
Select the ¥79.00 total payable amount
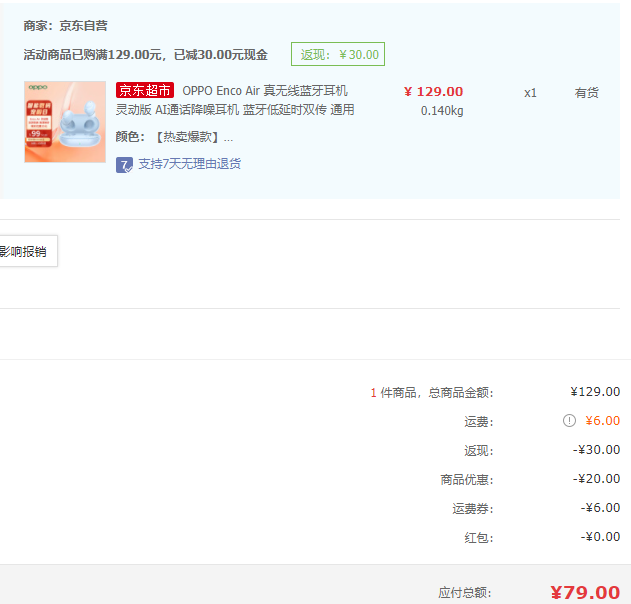click(x=585, y=592)
